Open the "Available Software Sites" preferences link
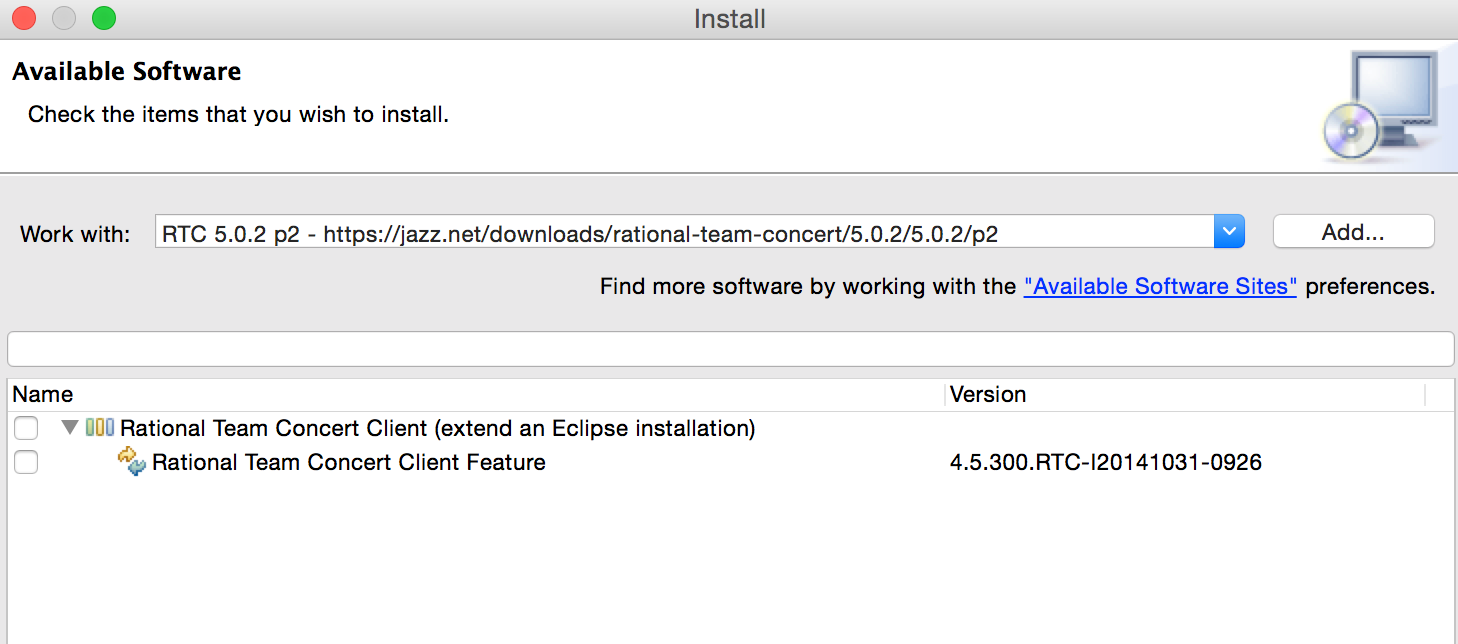The height and width of the screenshot is (644, 1458). click(1160, 286)
